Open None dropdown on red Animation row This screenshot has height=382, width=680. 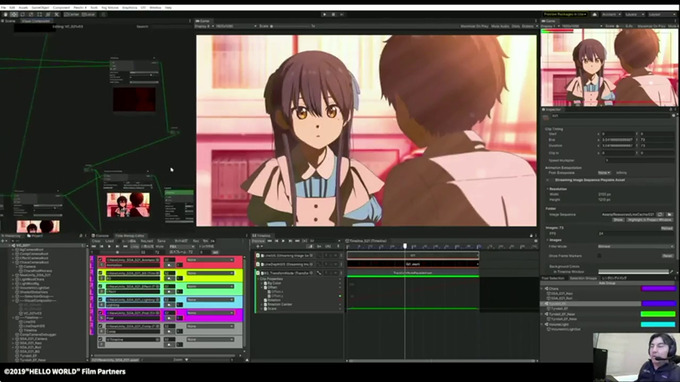210,260
